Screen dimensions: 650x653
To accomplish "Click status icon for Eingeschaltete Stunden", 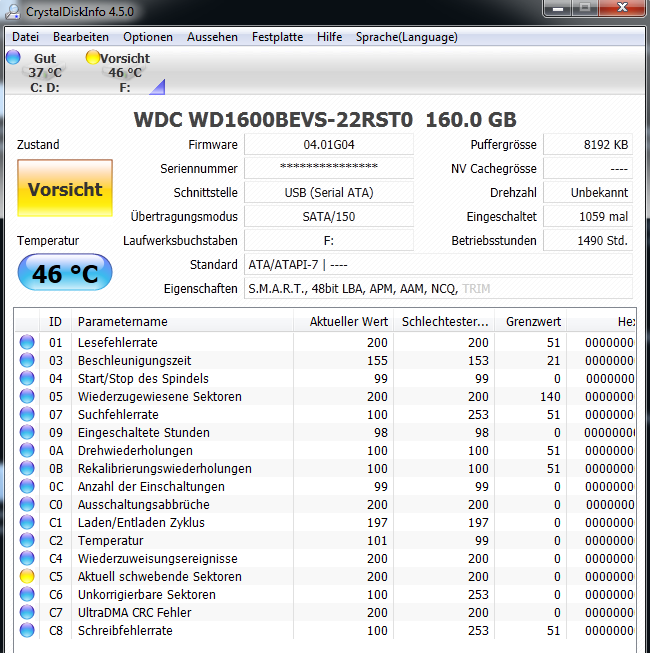I will (x=27, y=432).
